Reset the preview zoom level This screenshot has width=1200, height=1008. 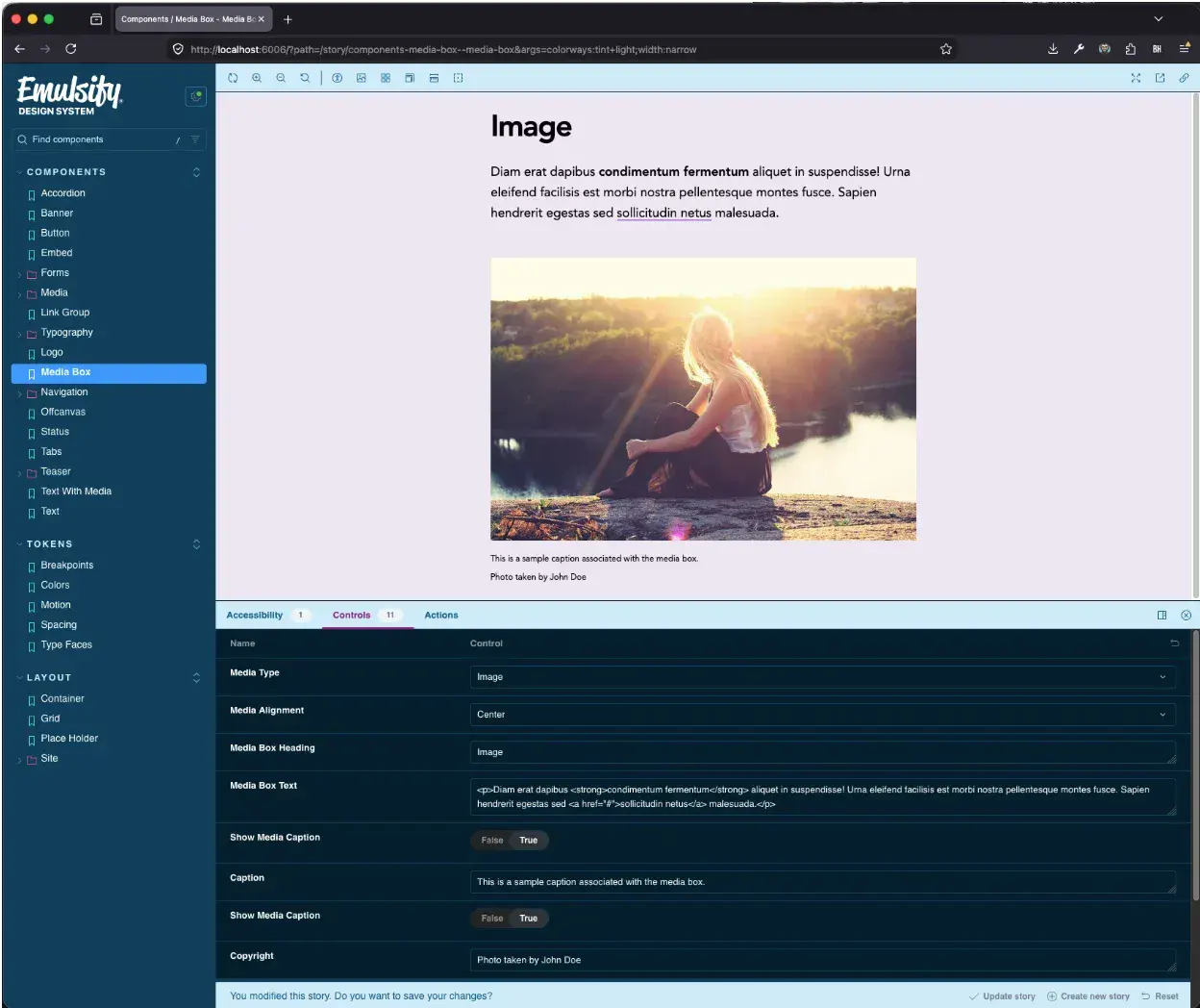[x=305, y=78]
